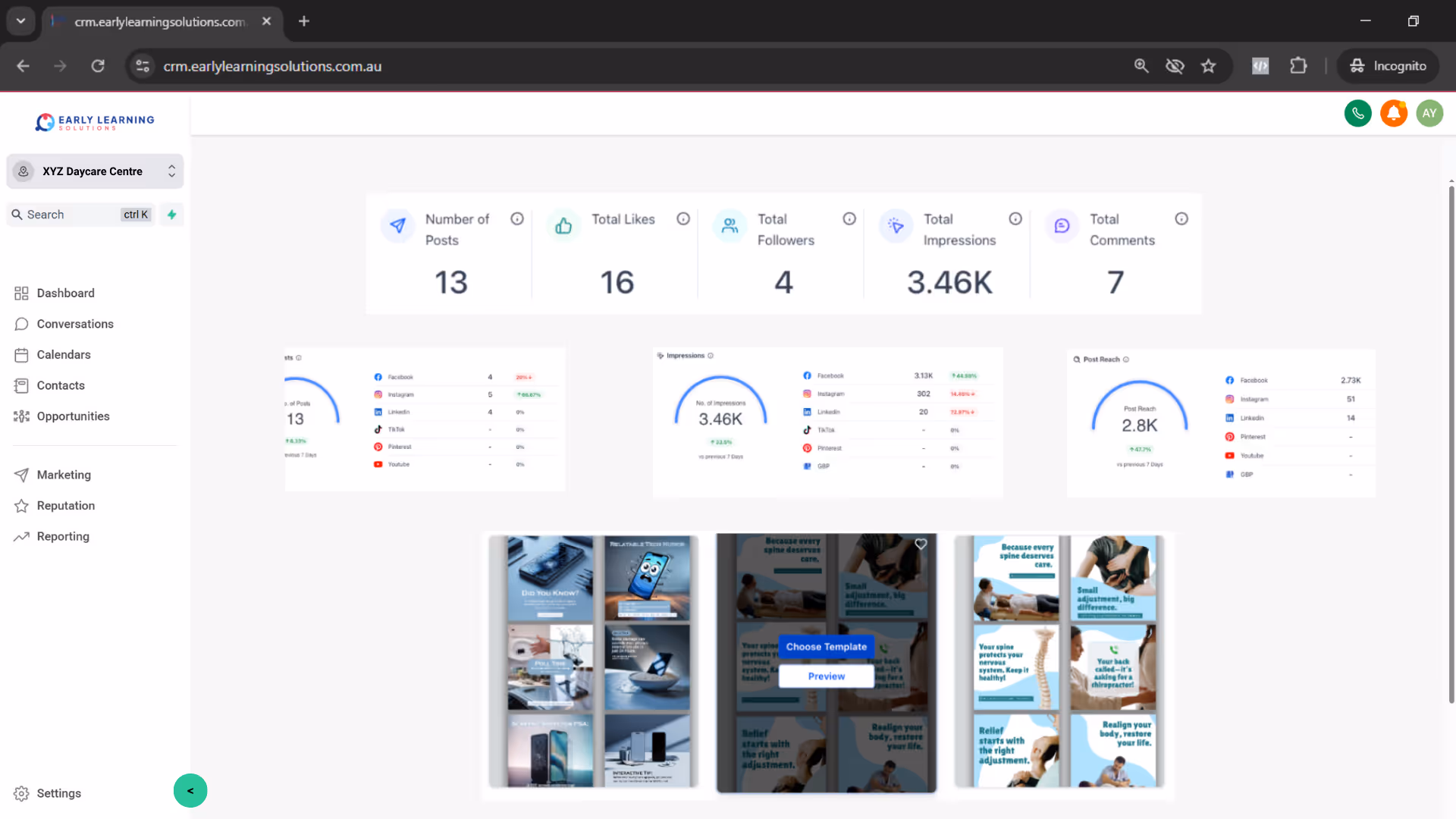Open the orange notifications bell
The height and width of the screenshot is (819, 1456).
(x=1393, y=114)
